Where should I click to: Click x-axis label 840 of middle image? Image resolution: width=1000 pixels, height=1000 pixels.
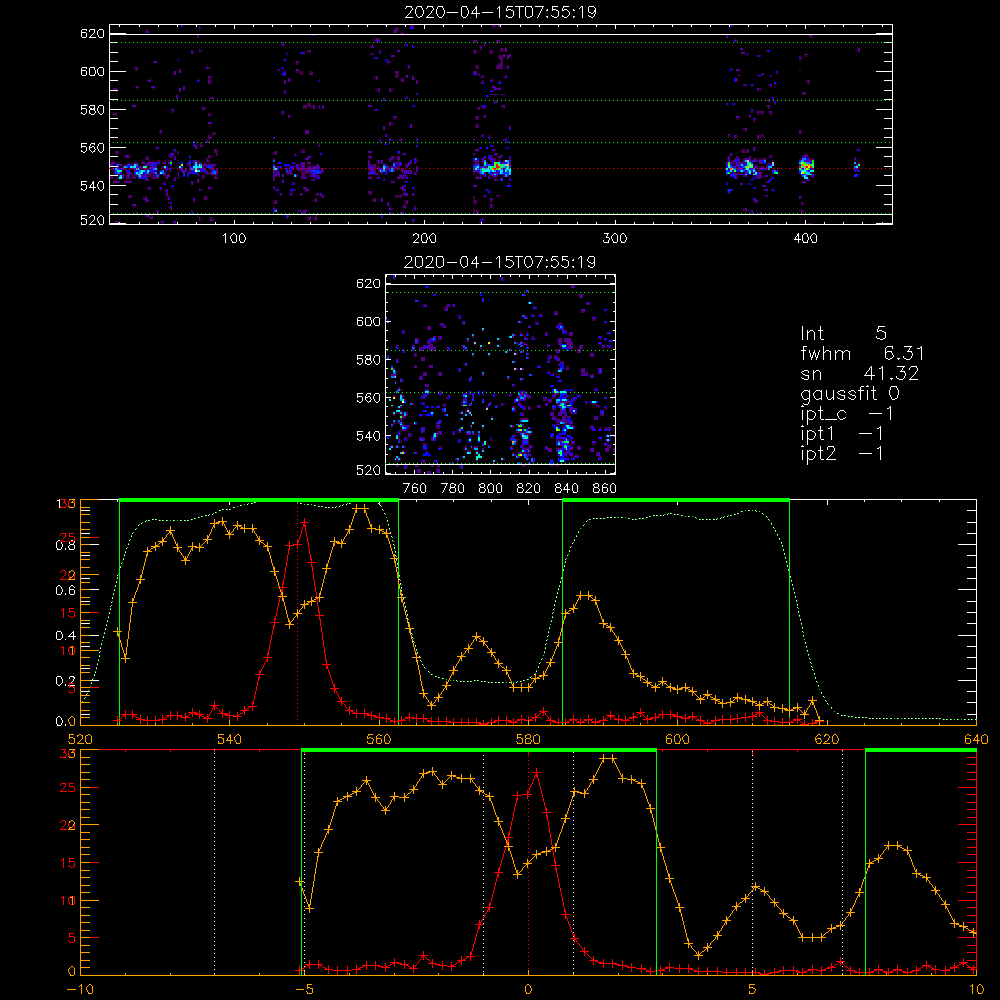566,489
